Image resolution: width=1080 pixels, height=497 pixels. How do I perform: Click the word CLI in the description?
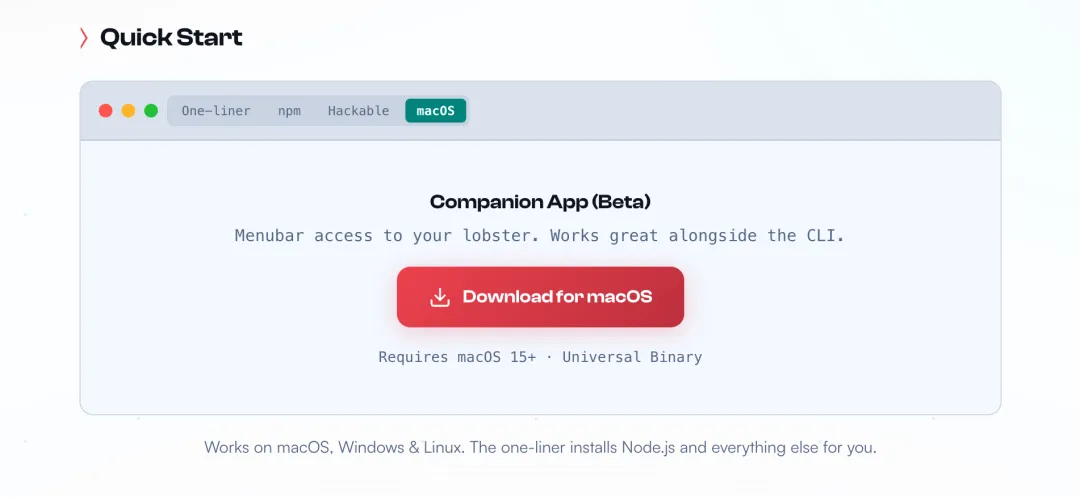point(825,236)
